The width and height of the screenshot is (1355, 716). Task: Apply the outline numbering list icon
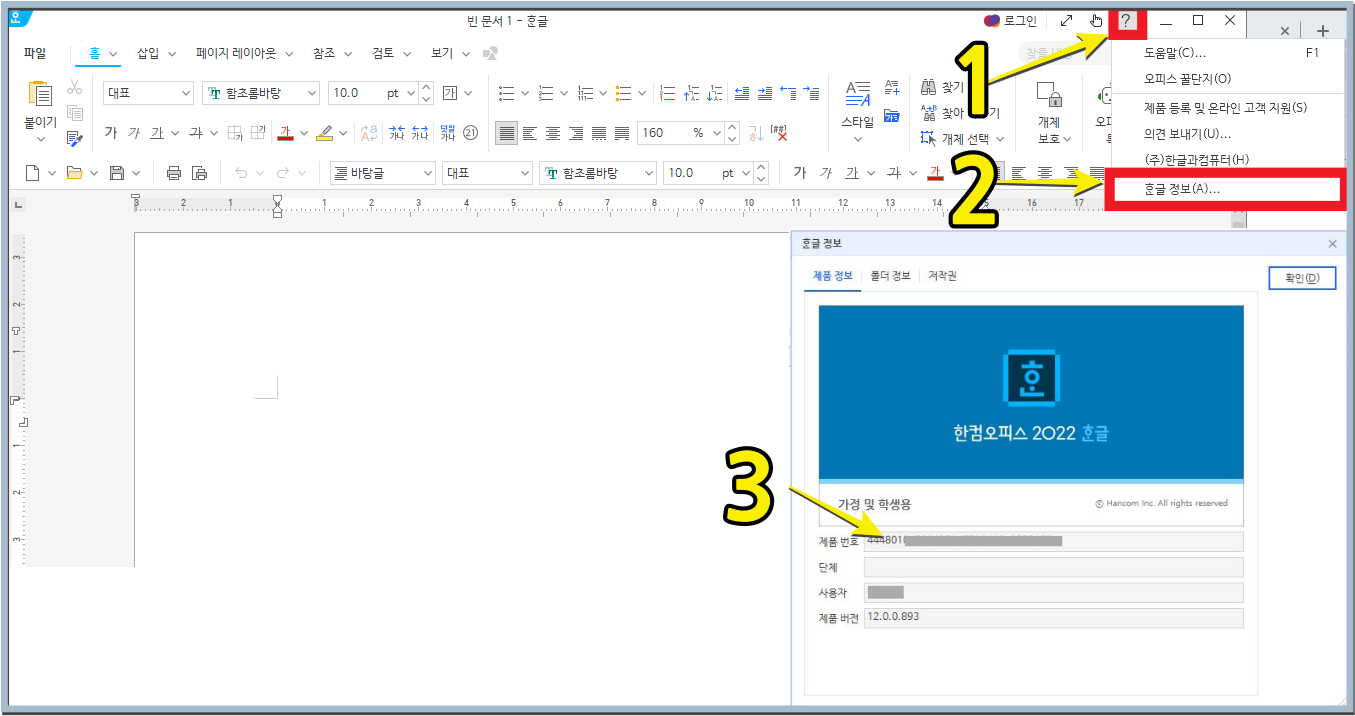[x=585, y=93]
